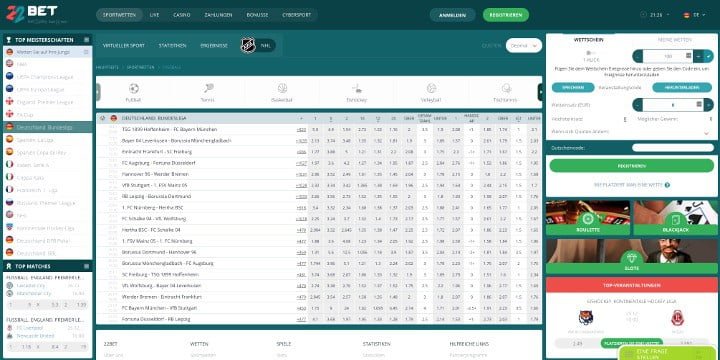The image size is (720, 360).
Task: Click the Anmelden button
Action: (x=452, y=15)
